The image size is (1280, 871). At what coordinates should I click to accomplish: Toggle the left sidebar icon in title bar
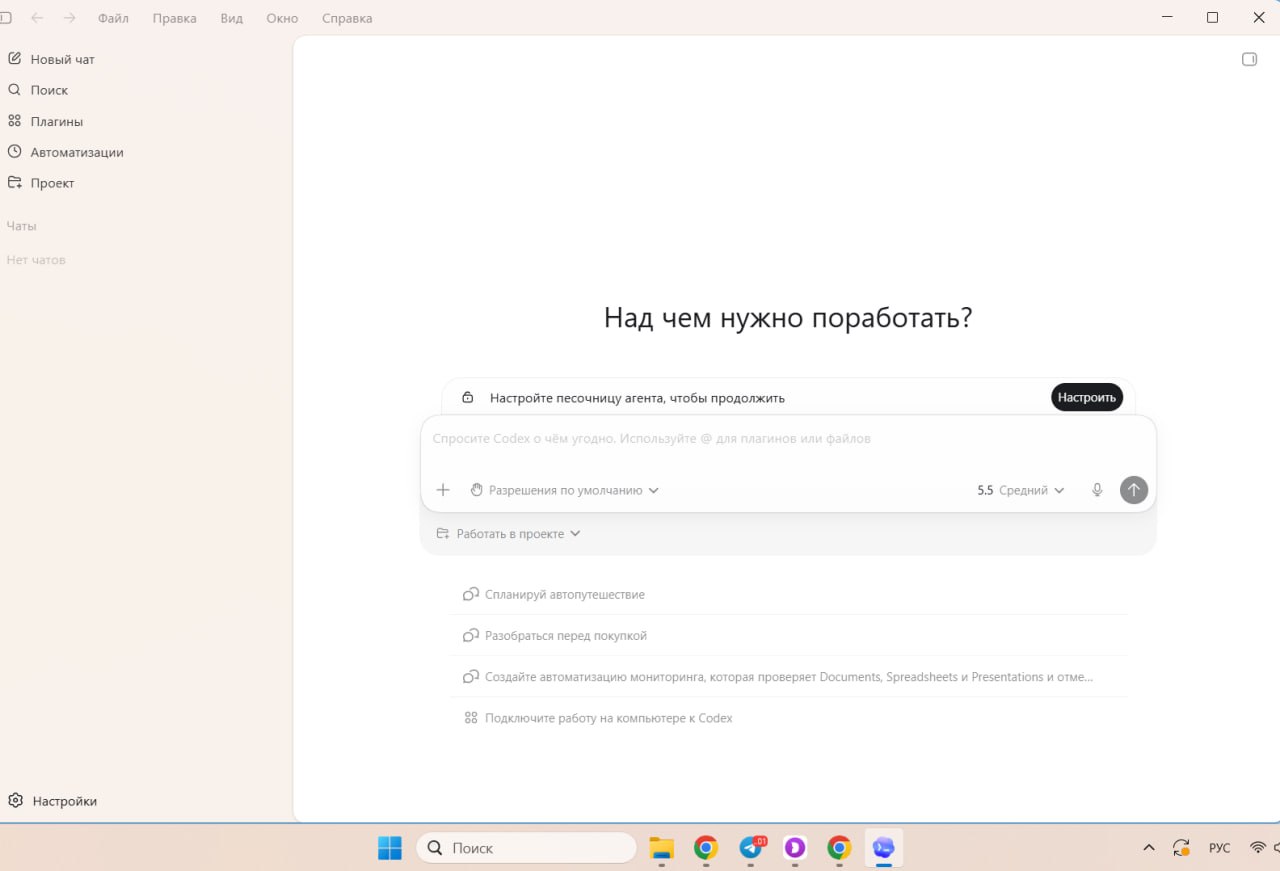click(x=6, y=18)
